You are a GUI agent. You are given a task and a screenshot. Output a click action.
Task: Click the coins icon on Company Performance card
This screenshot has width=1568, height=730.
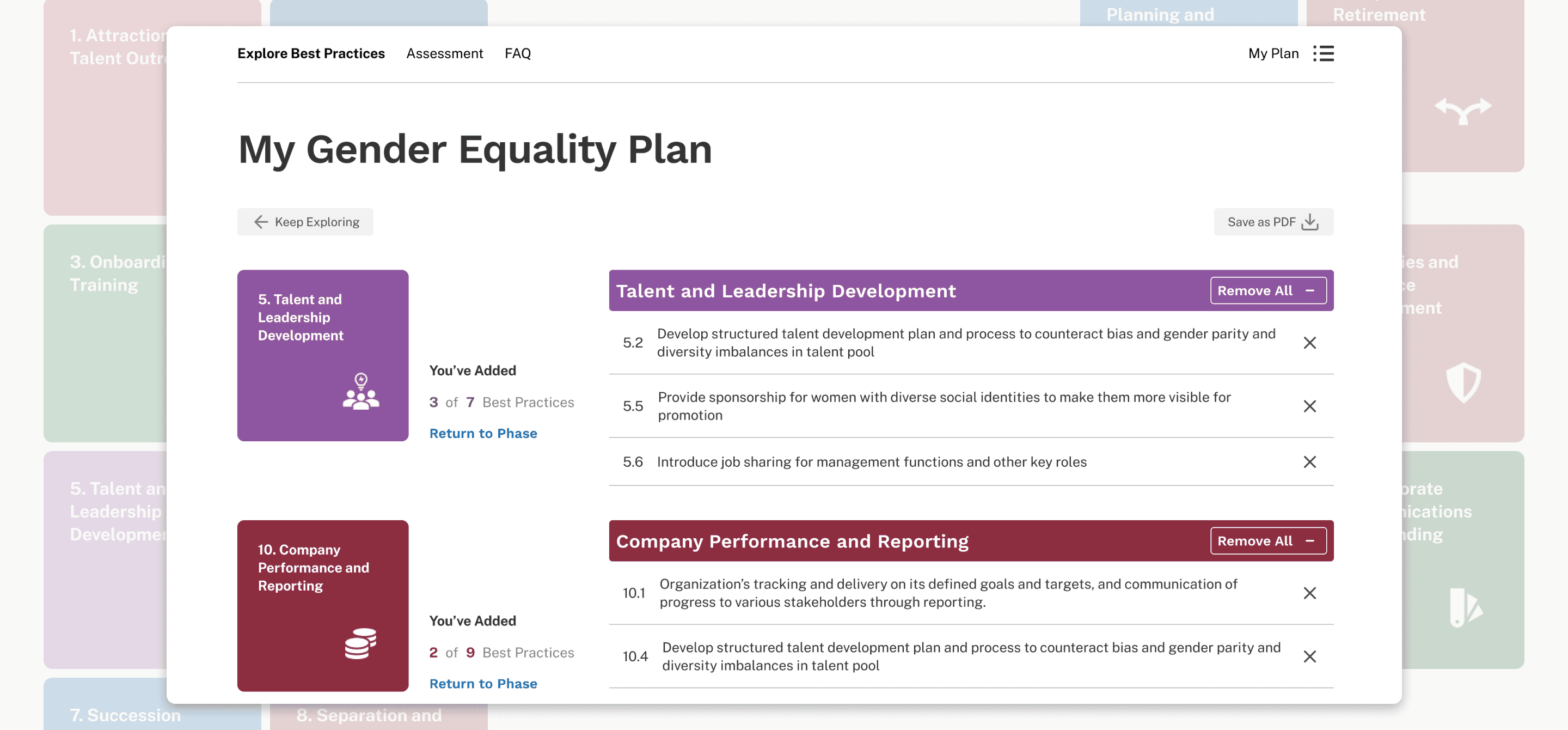[x=360, y=643]
